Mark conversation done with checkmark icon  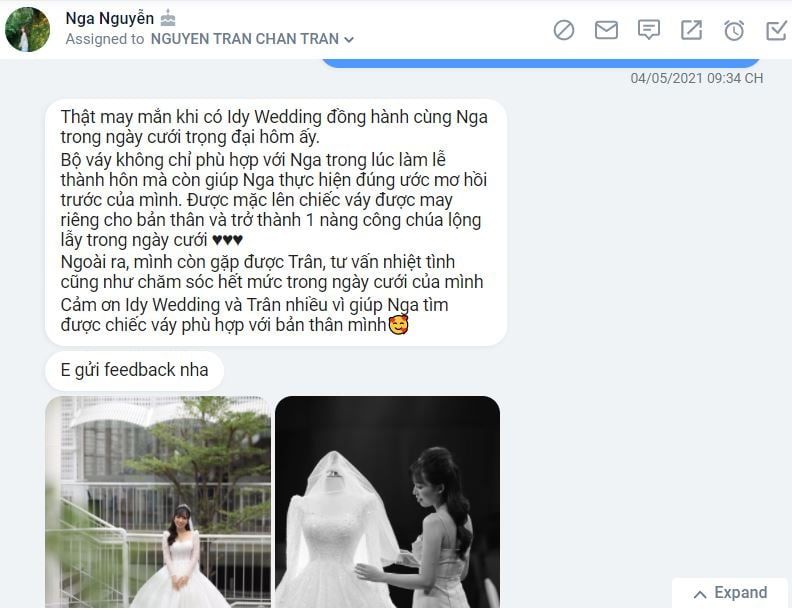pyautogui.click(x=776, y=30)
